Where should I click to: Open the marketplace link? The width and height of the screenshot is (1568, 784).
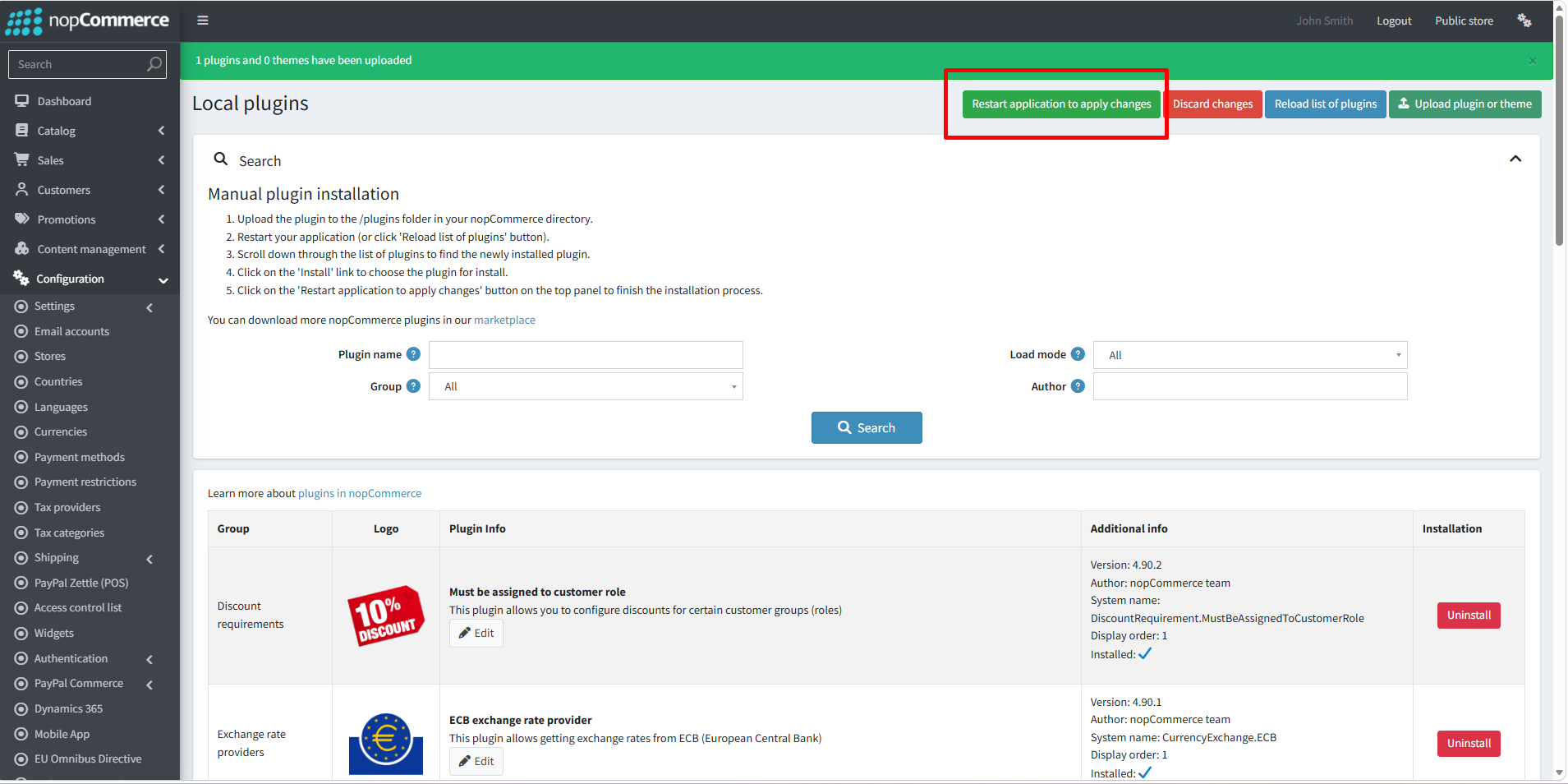tap(504, 321)
